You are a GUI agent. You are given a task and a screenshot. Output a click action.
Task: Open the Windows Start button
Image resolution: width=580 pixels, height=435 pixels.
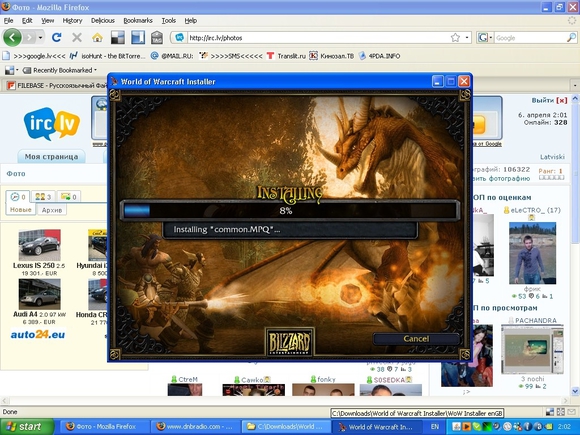27,426
